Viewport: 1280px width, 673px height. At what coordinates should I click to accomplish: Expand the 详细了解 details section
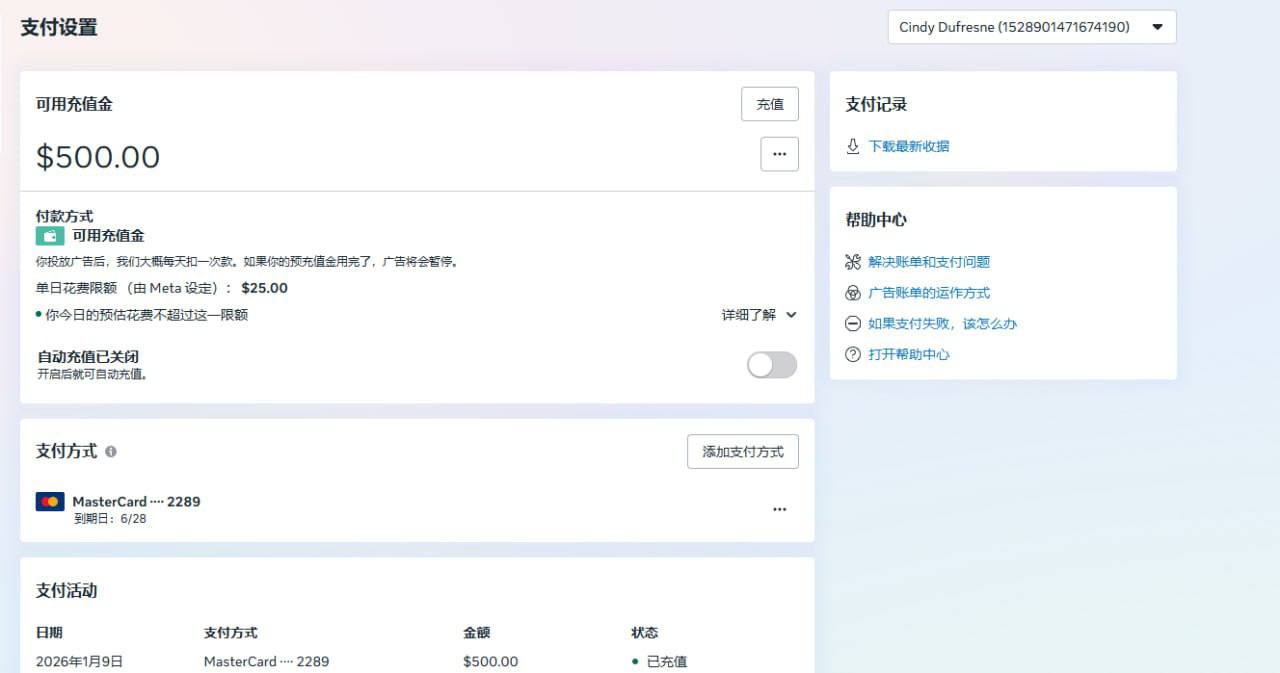click(x=759, y=315)
